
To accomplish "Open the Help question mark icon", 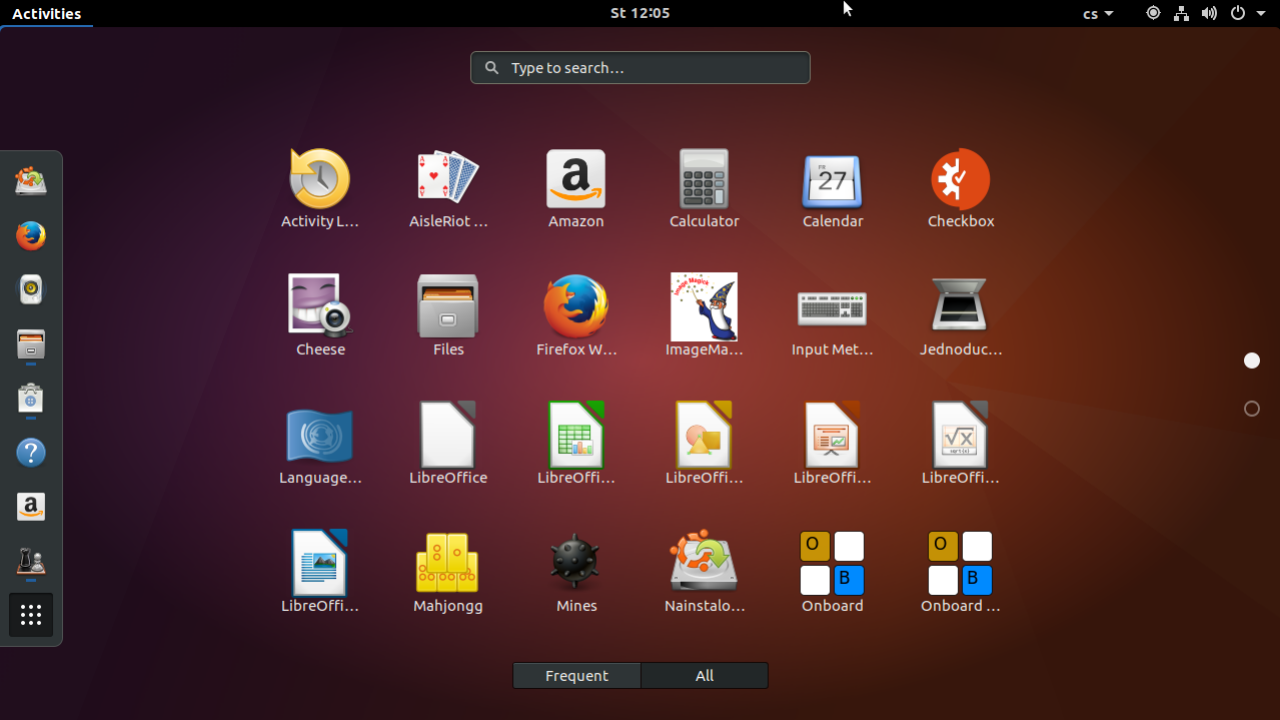I will pyautogui.click(x=31, y=453).
